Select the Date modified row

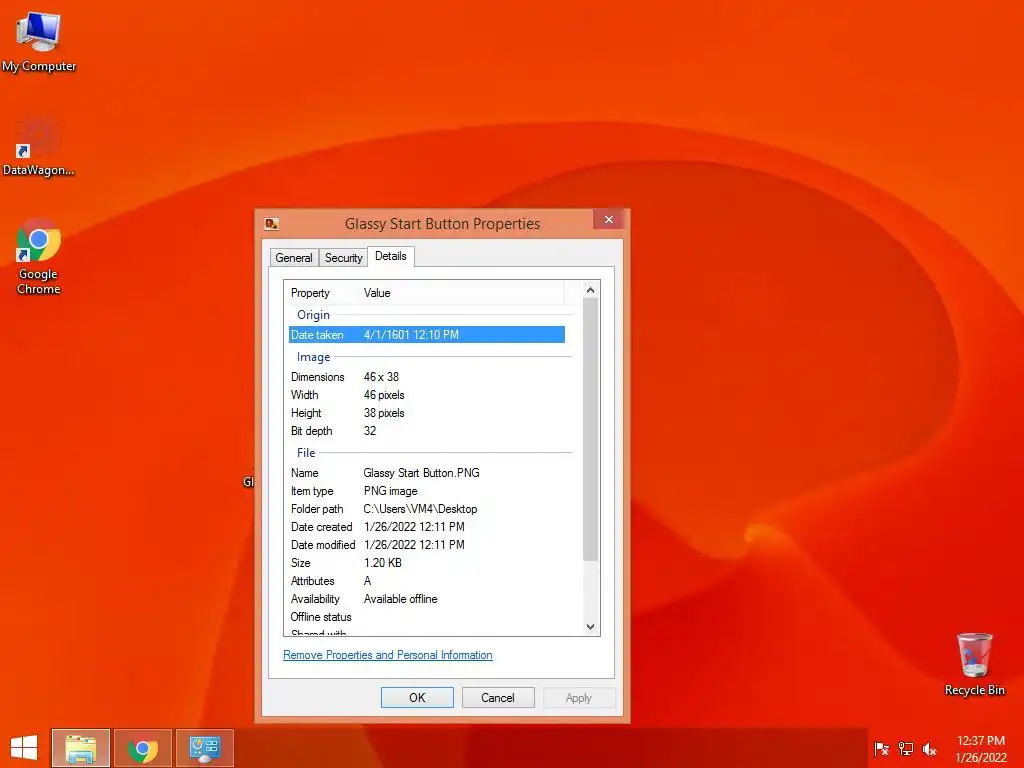pyautogui.click(x=427, y=545)
